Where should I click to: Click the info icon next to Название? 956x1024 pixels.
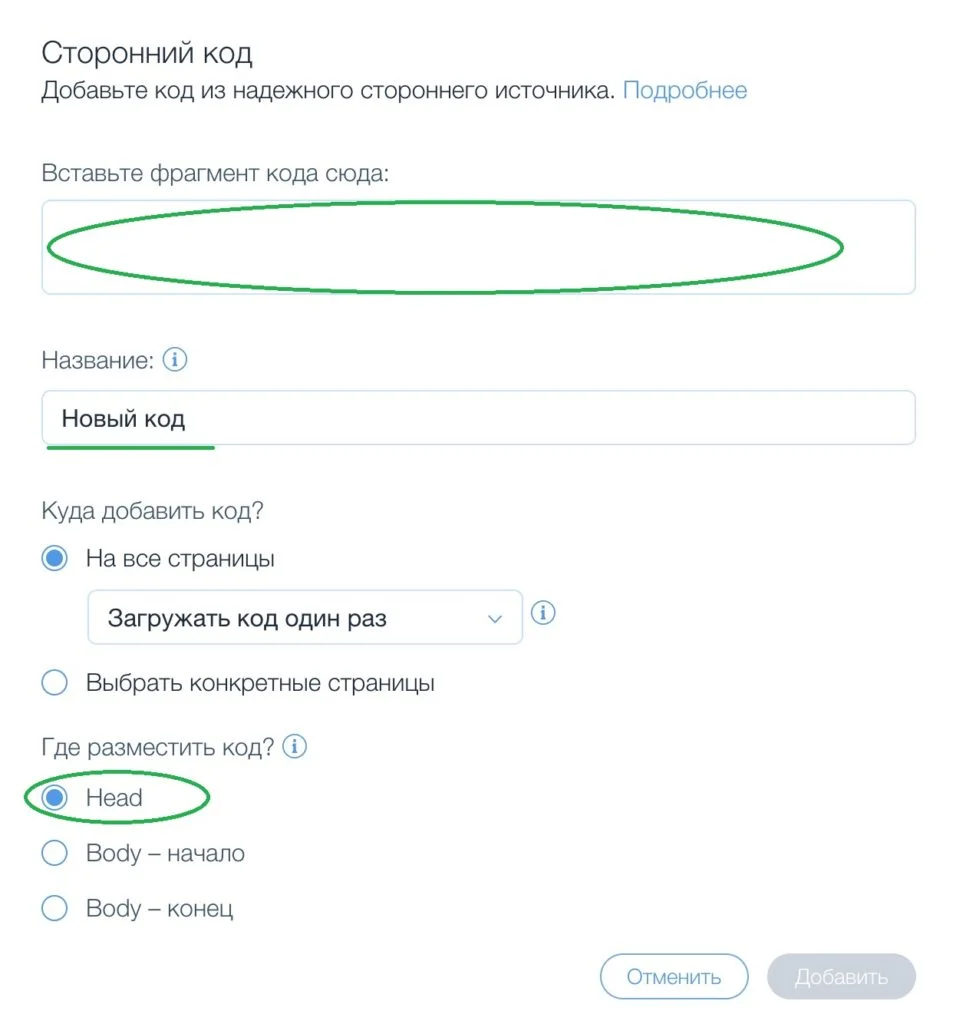pos(175,360)
